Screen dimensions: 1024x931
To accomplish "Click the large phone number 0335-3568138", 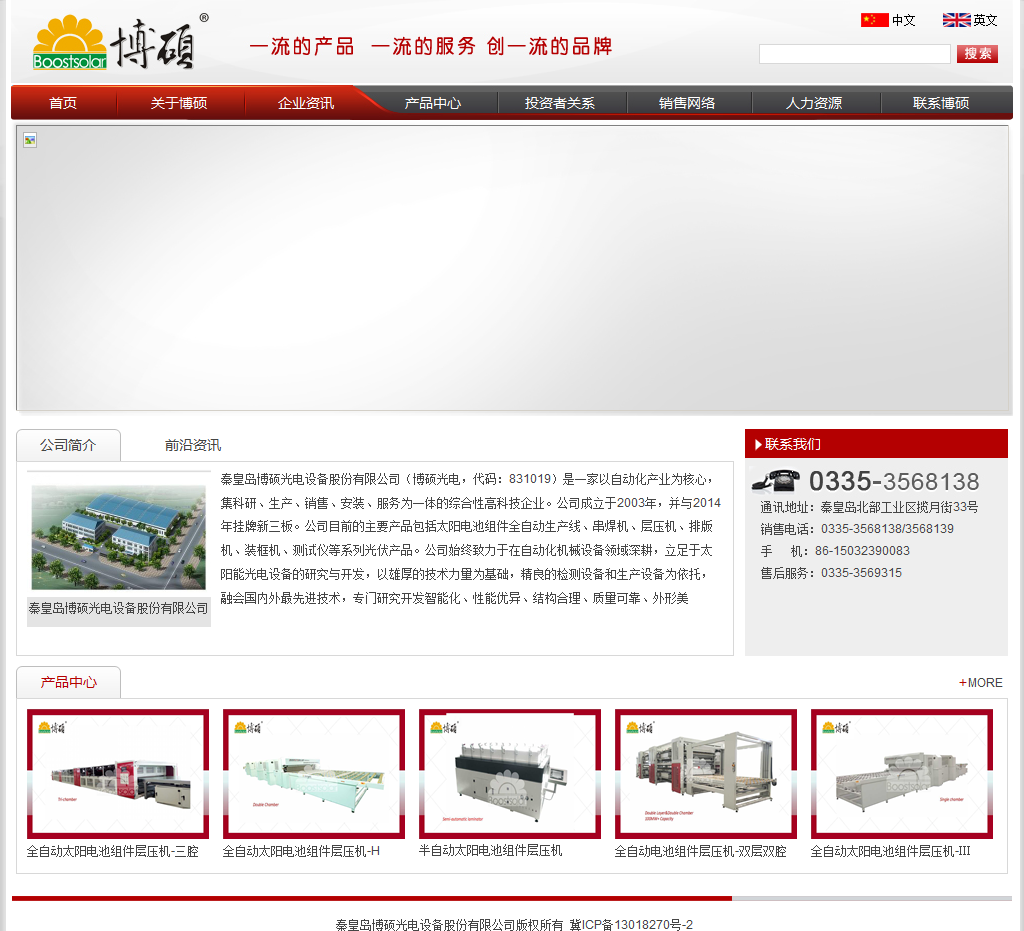I will (894, 482).
